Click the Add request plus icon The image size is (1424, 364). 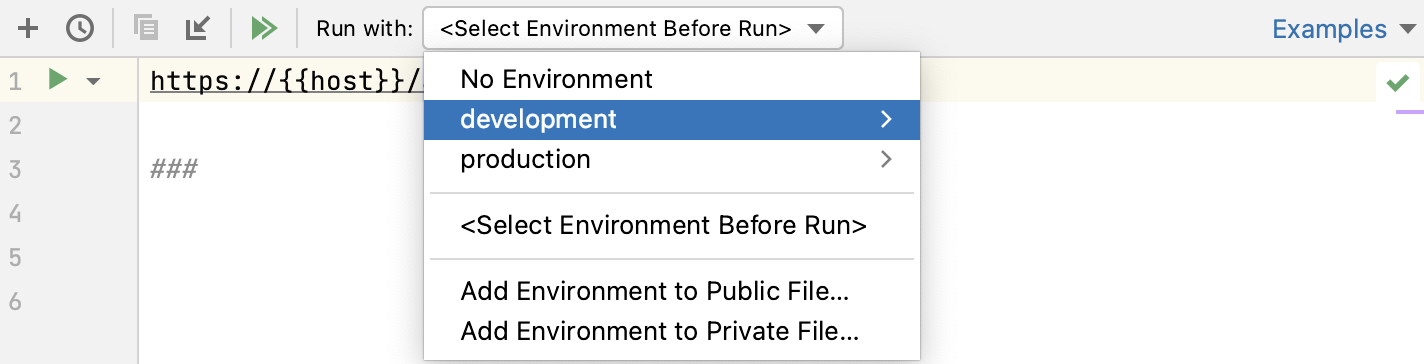tap(29, 28)
